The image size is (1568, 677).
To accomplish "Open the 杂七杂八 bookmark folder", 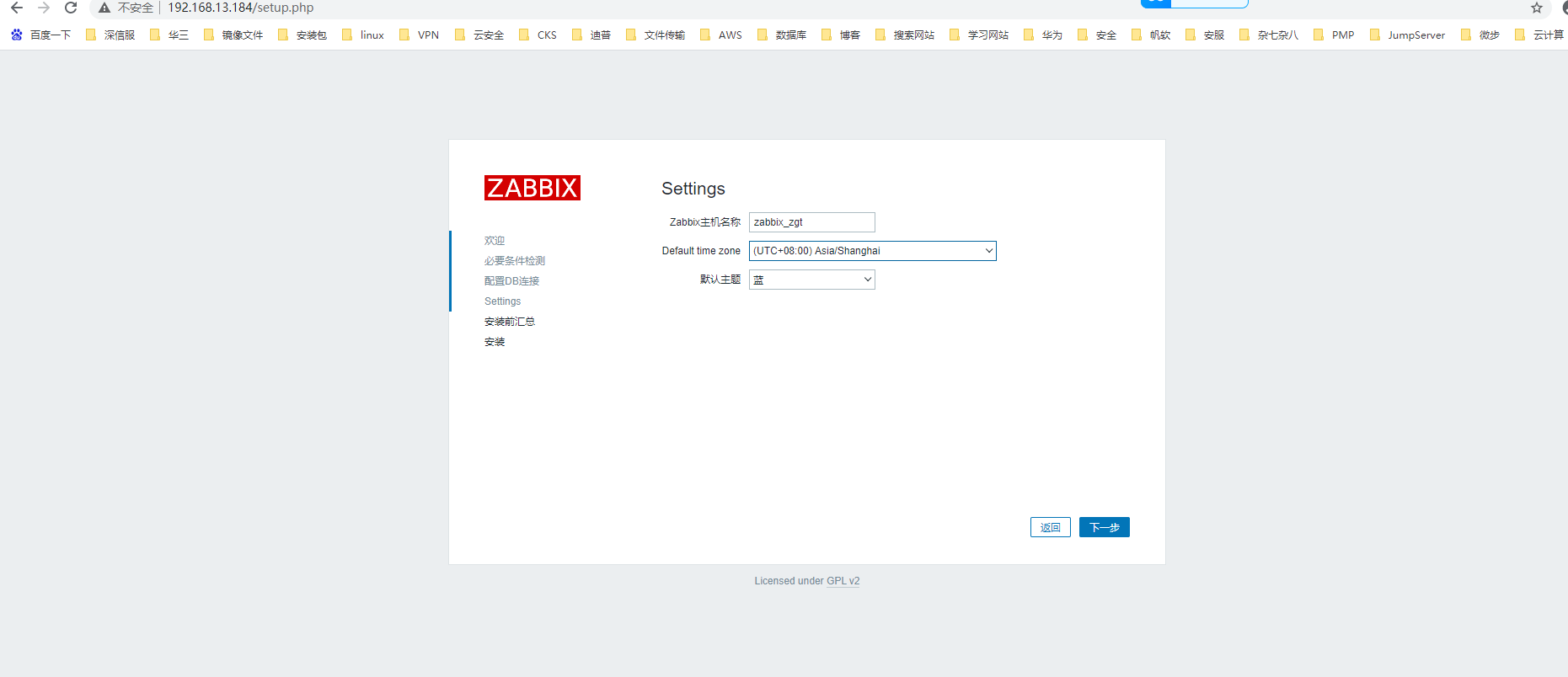I will tap(1269, 35).
